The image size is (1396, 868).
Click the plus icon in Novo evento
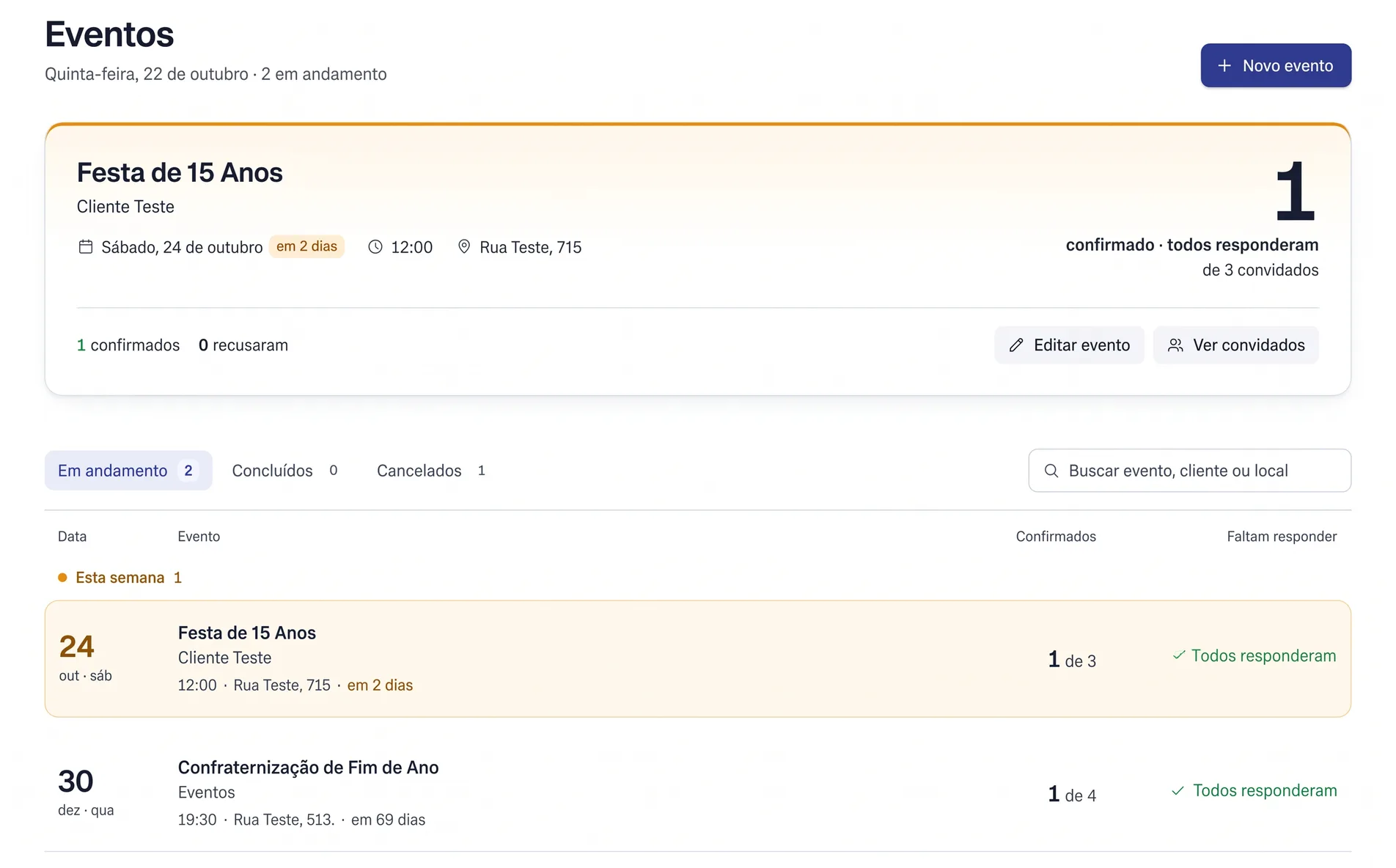click(x=1224, y=66)
